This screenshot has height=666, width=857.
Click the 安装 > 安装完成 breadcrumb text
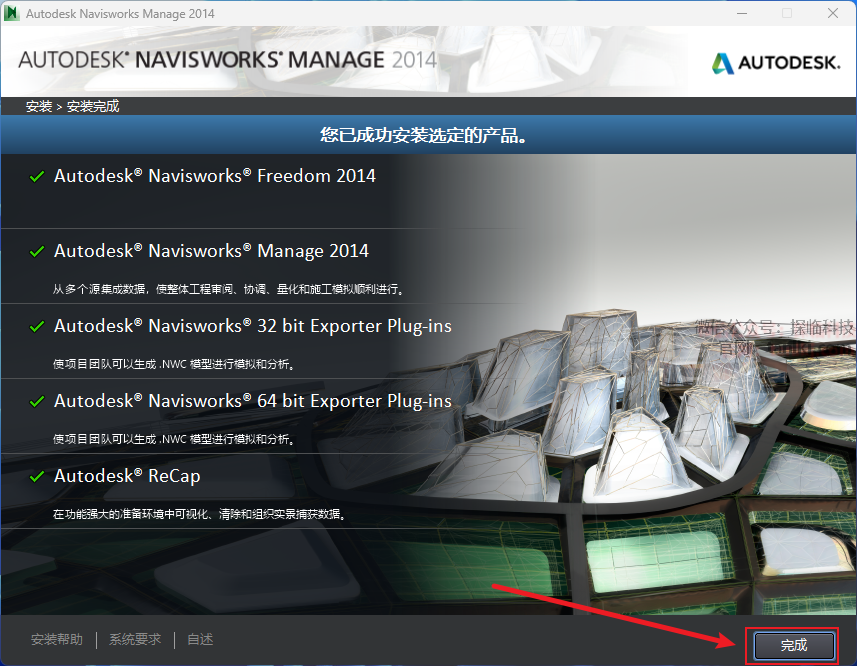[72, 106]
